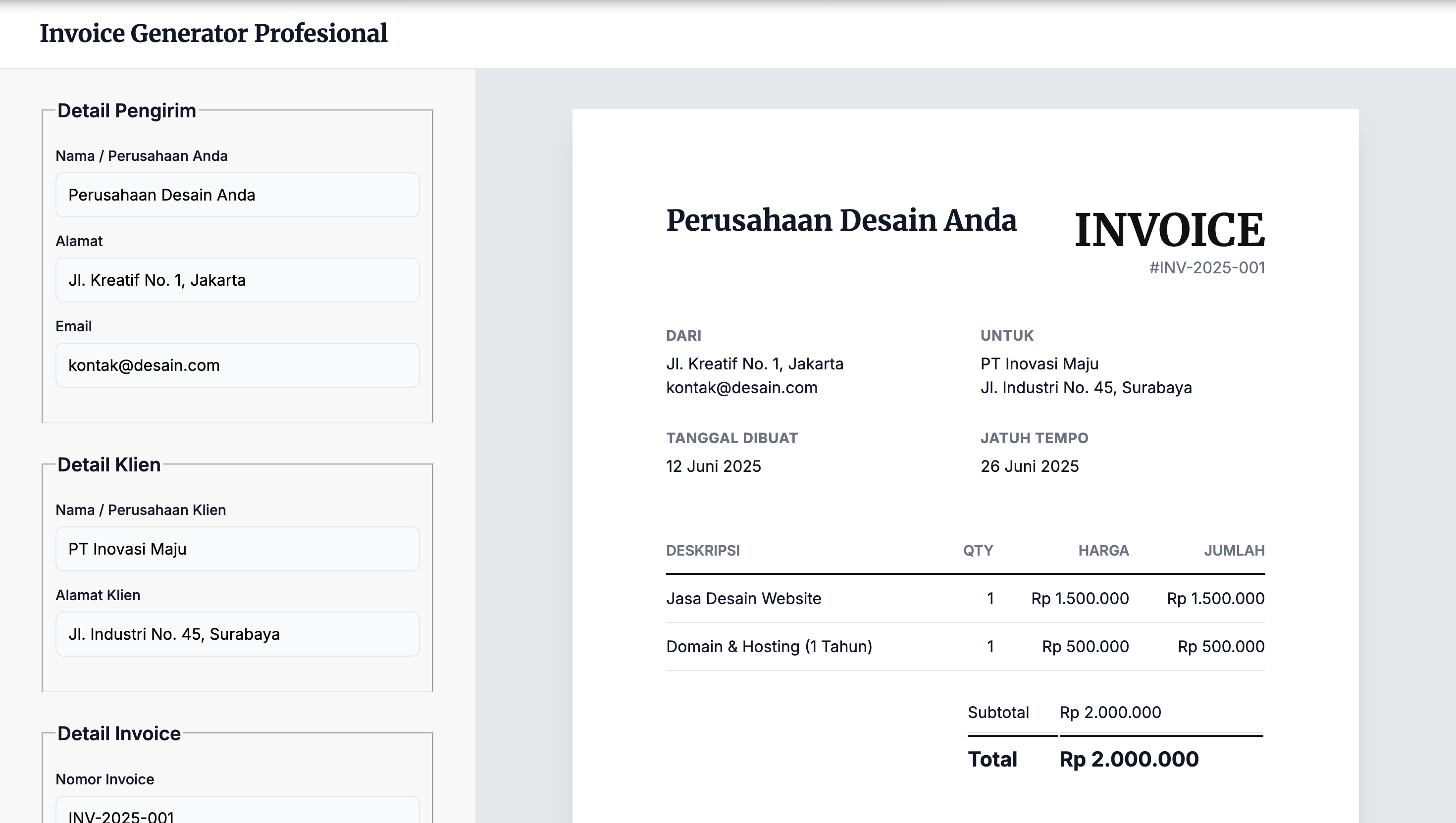Click the Subtotal label
The image size is (1456, 823).
[x=998, y=712]
